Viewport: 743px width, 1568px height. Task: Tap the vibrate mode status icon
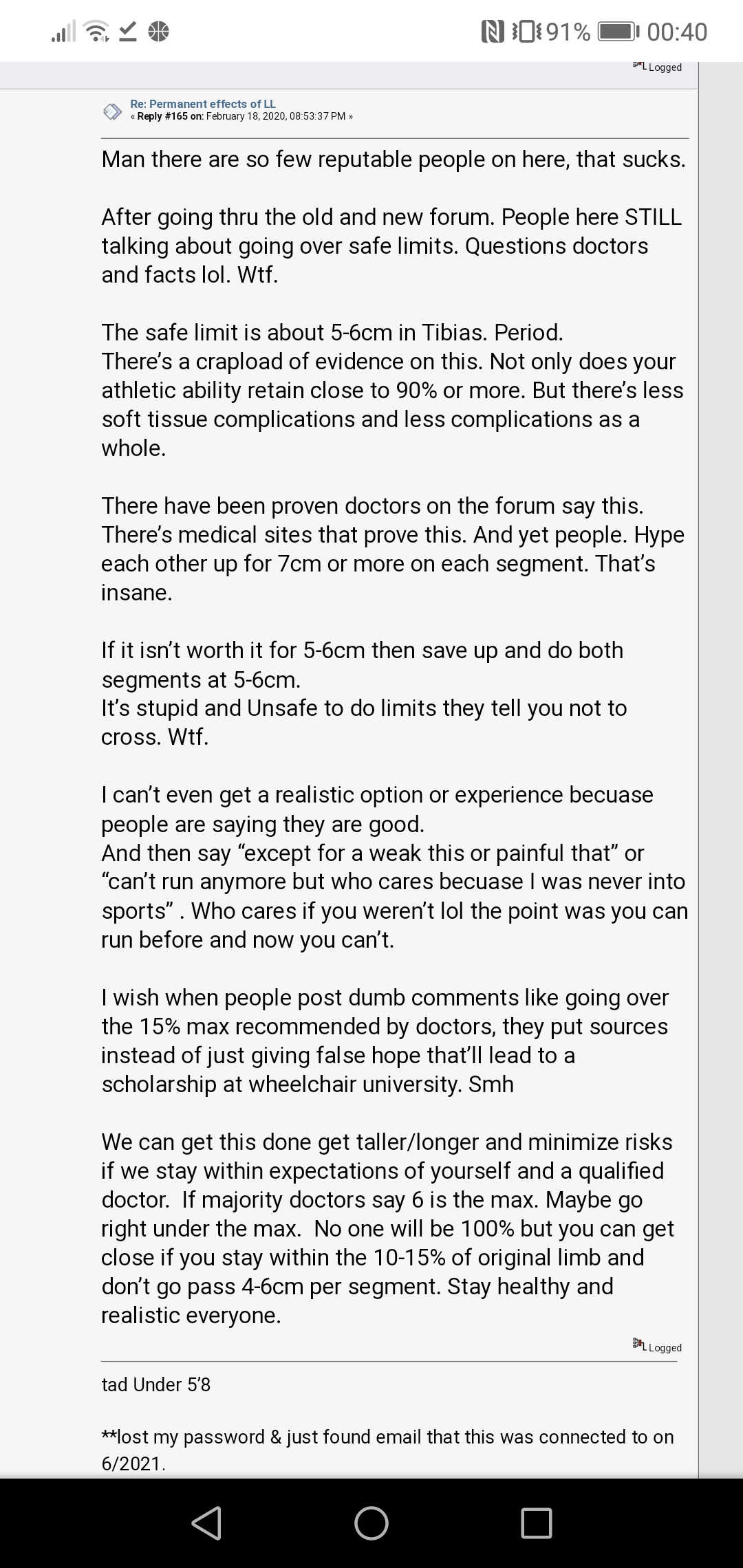point(522,32)
